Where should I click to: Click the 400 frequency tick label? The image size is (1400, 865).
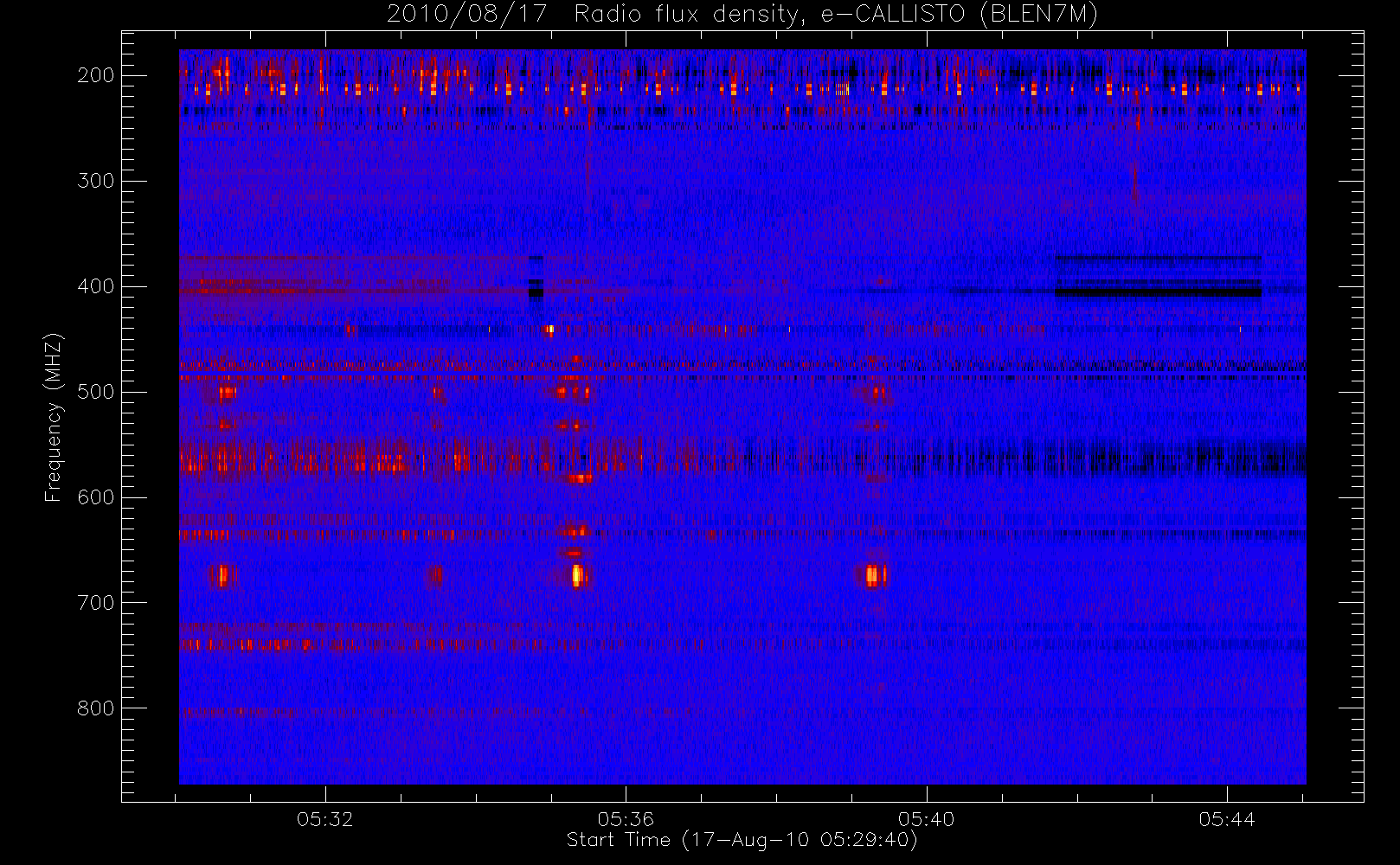click(96, 286)
